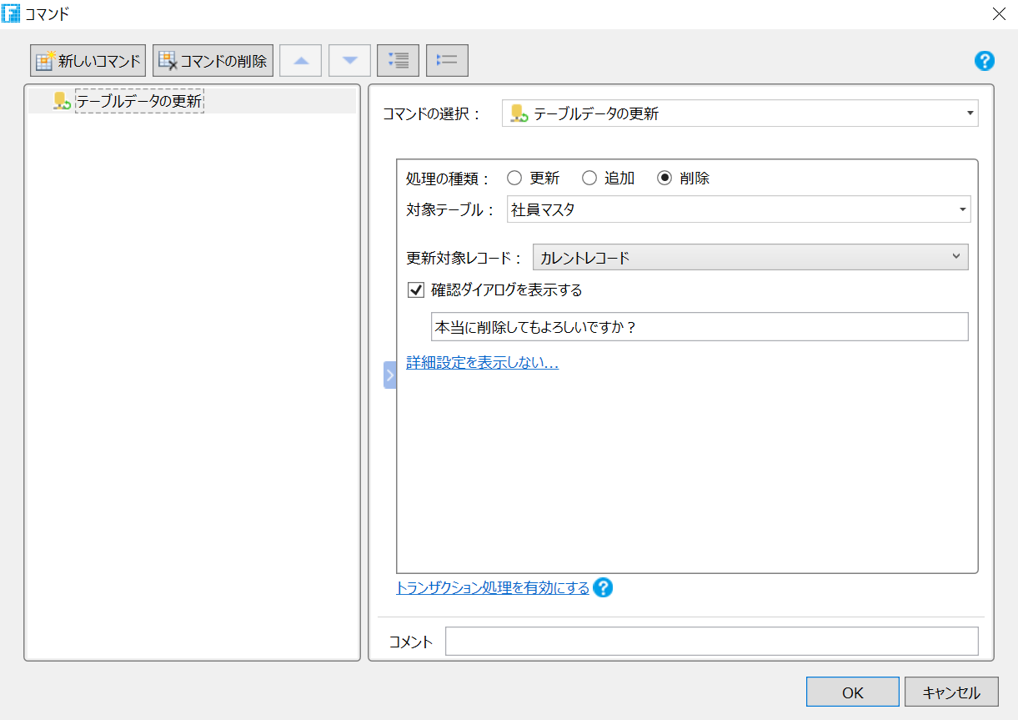Viewport: 1018px width, 720px height.
Task: Expand the 更新対象レコード dropdown
Action: tap(750, 258)
